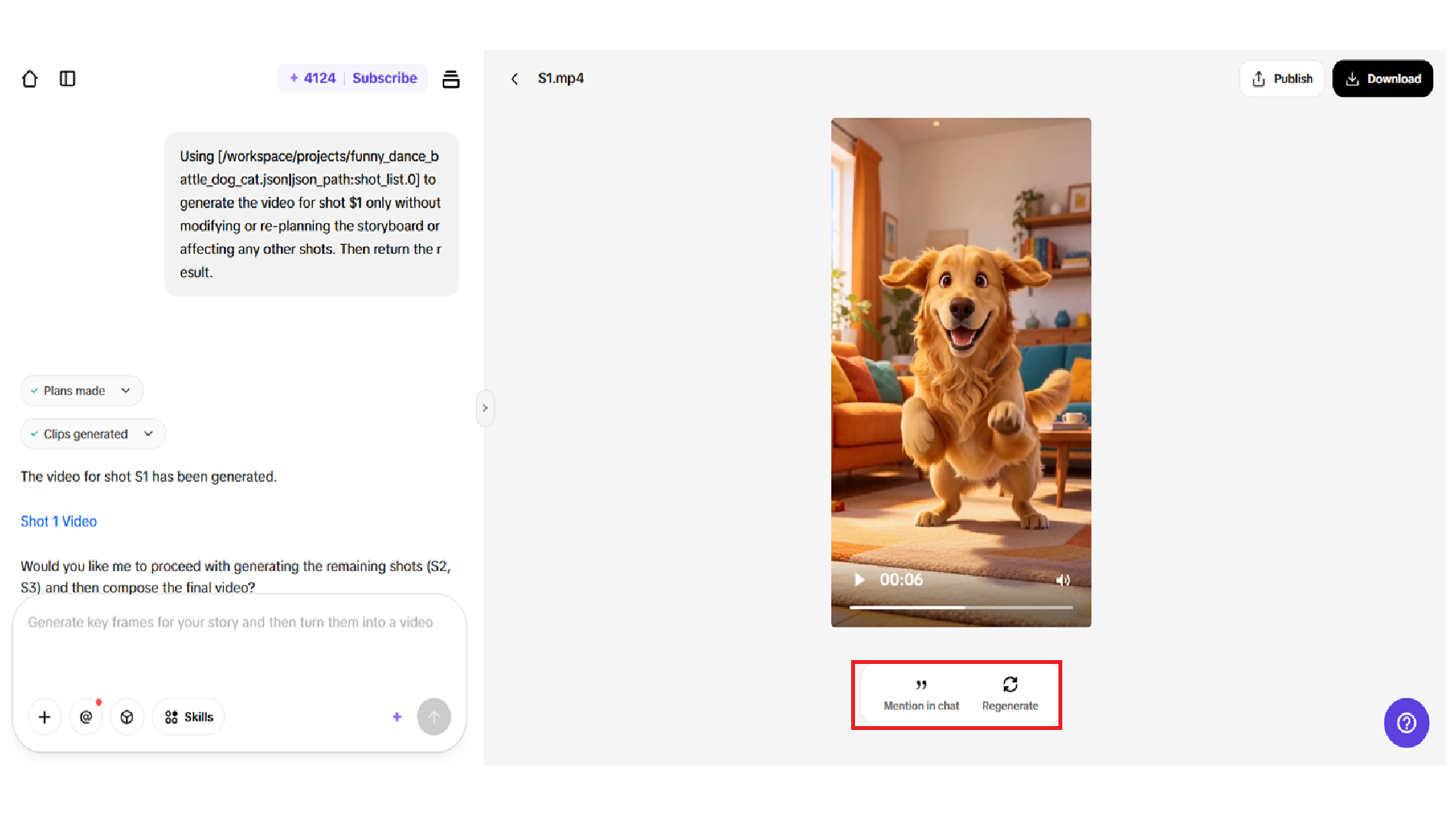Click the S1.mp4 file title
The width and height of the screenshot is (1456, 819).
561,79
